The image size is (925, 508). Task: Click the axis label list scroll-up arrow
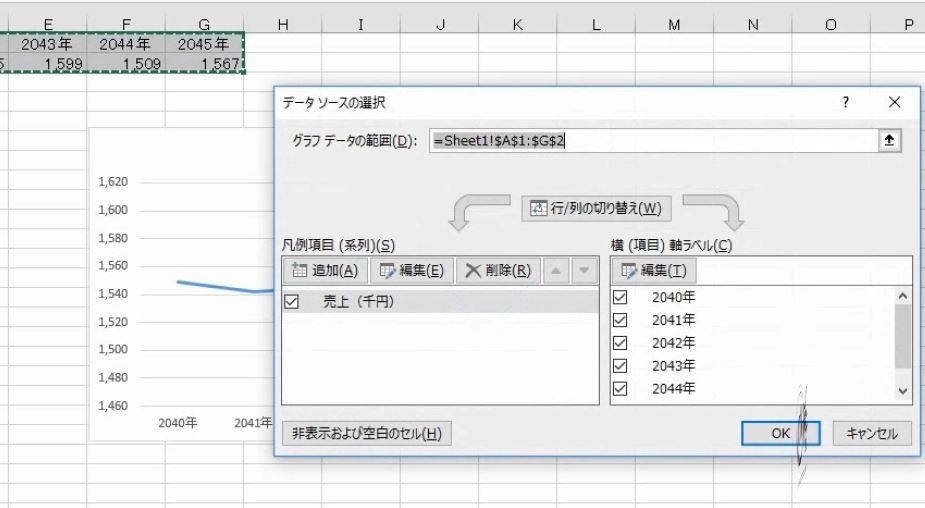[x=903, y=296]
